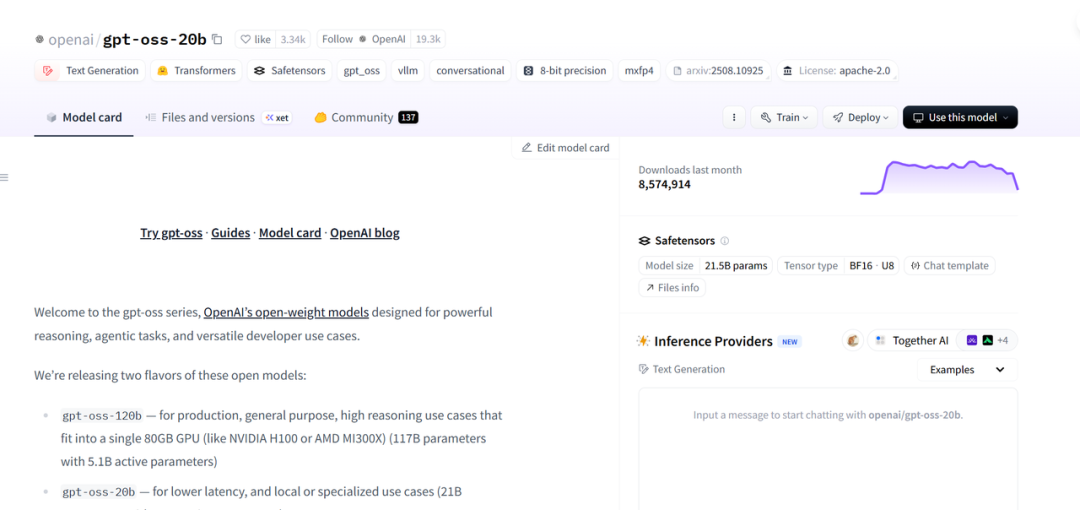Click the Together AI provider button
The image size is (1080, 510).
(x=912, y=340)
